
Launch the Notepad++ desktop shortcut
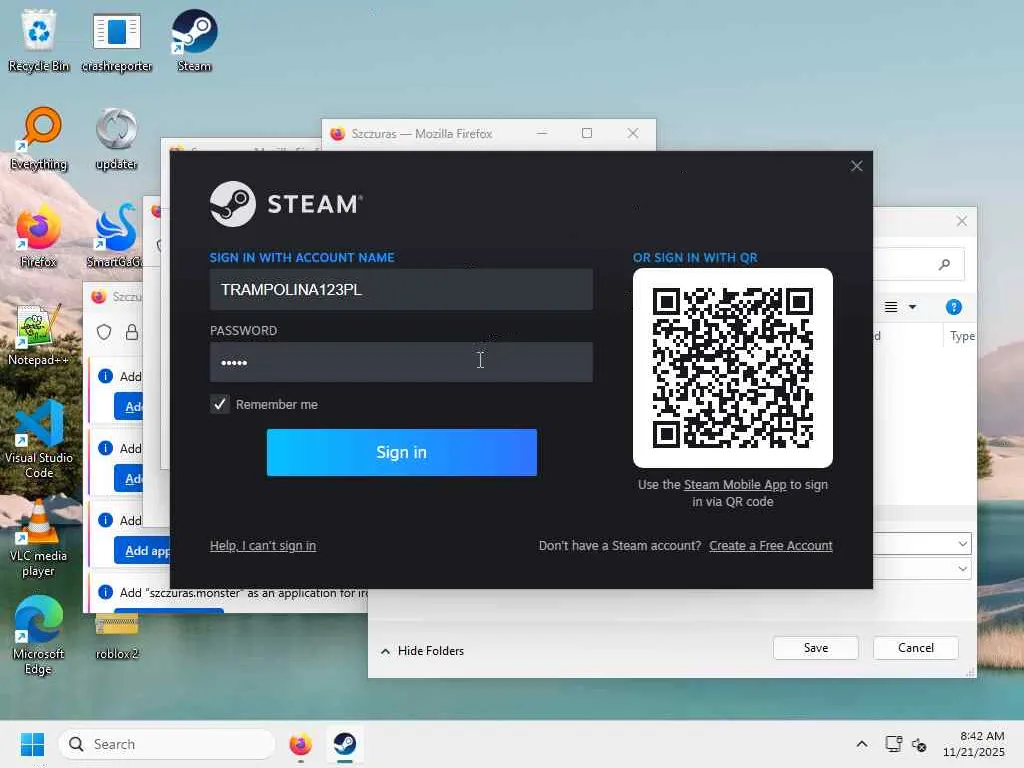(39, 334)
